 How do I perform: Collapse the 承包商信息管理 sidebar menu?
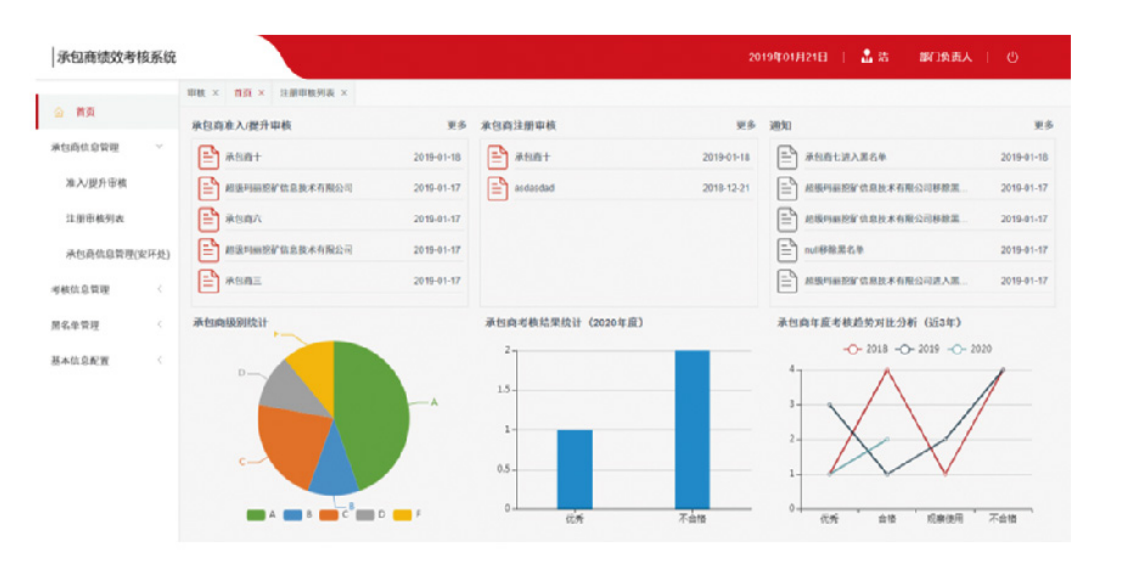pyautogui.click(x=159, y=147)
